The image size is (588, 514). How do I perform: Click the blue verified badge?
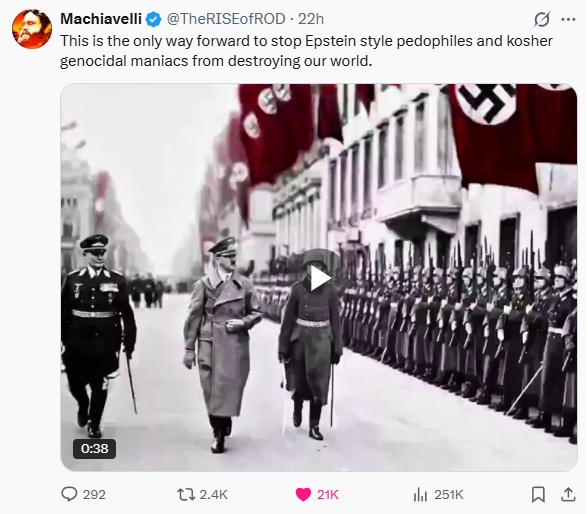pyautogui.click(x=153, y=19)
